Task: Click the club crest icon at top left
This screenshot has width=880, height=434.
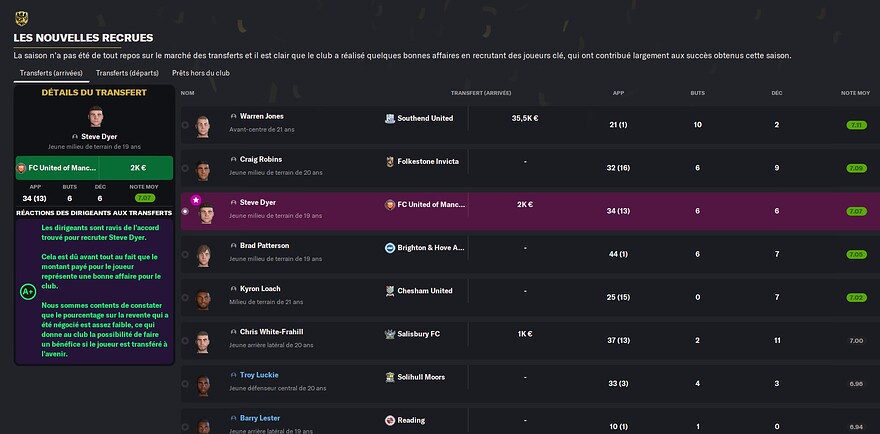Action: pos(21,19)
